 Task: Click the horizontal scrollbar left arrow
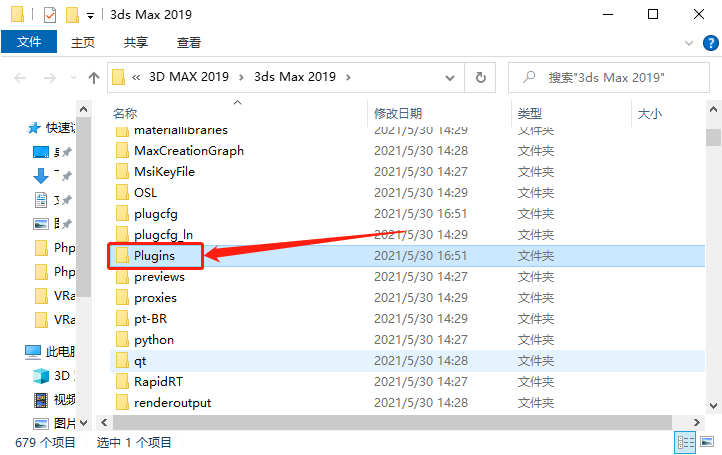(105, 422)
